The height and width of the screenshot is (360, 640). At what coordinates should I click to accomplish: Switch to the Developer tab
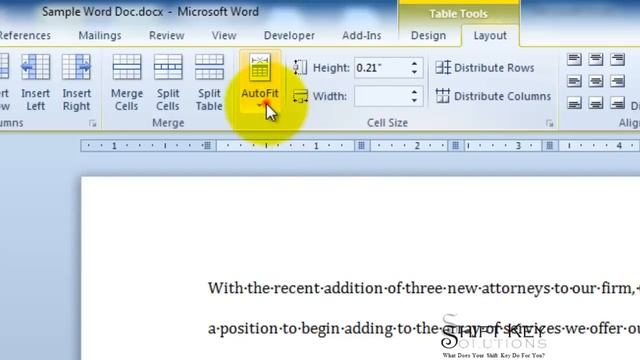tap(289, 36)
